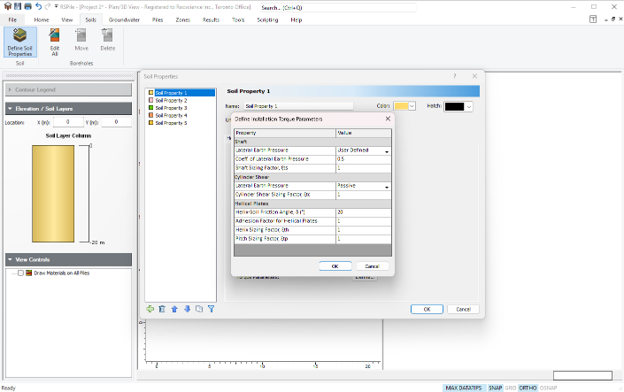
Task: Switch to the Results ribbon tab
Action: 211,20
